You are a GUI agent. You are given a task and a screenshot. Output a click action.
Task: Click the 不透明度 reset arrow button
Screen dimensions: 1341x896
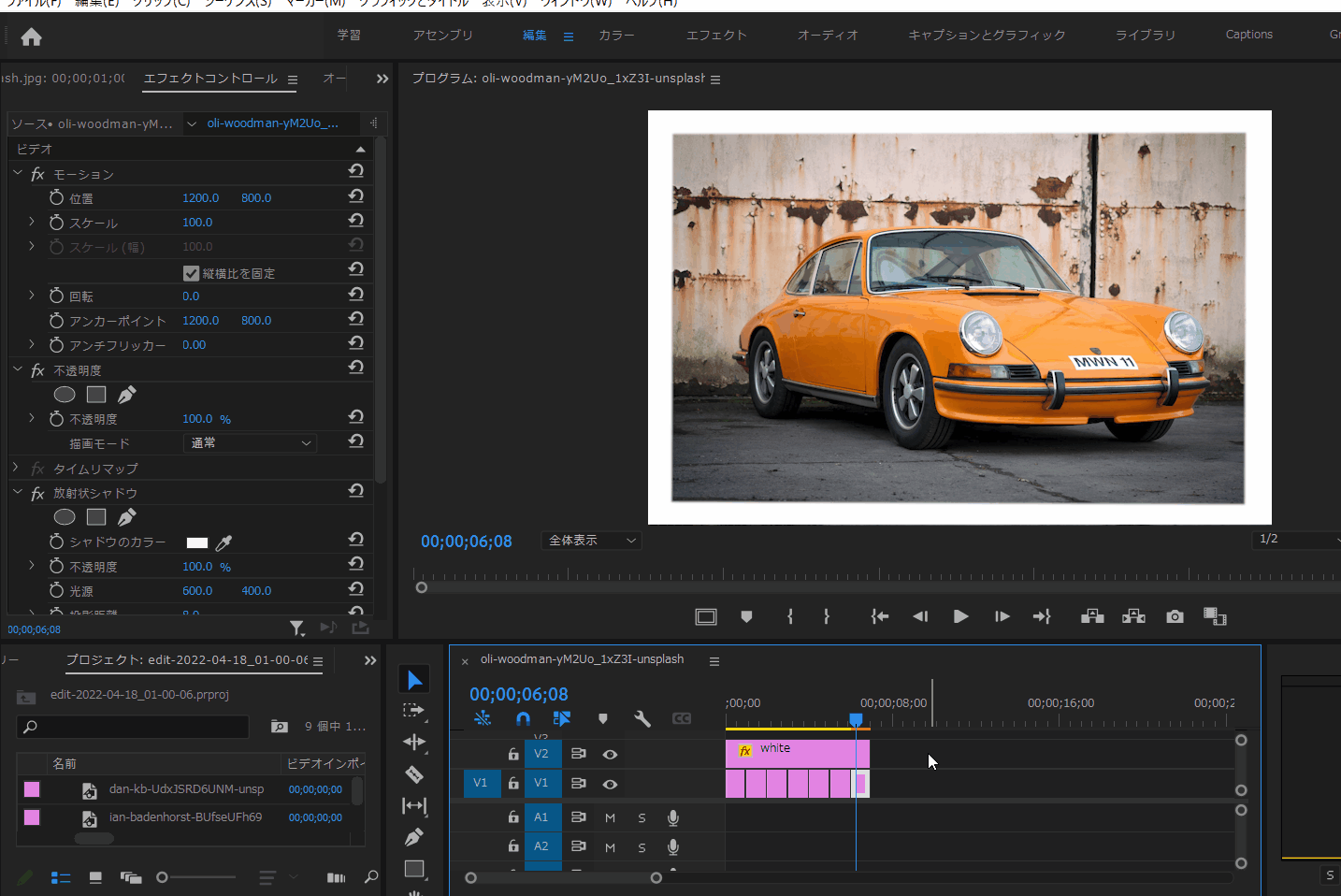point(355,416)
